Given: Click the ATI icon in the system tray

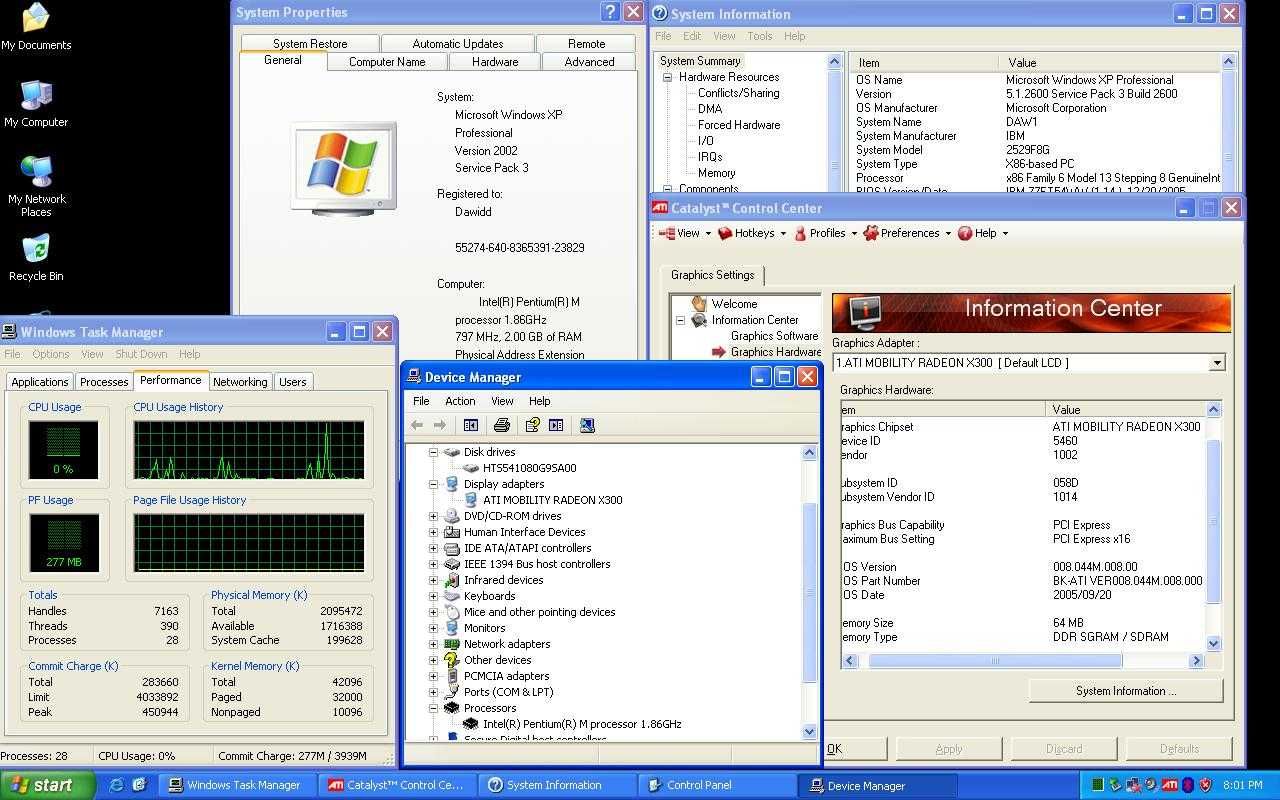Looking at the screenshot, I should 1169,785.
